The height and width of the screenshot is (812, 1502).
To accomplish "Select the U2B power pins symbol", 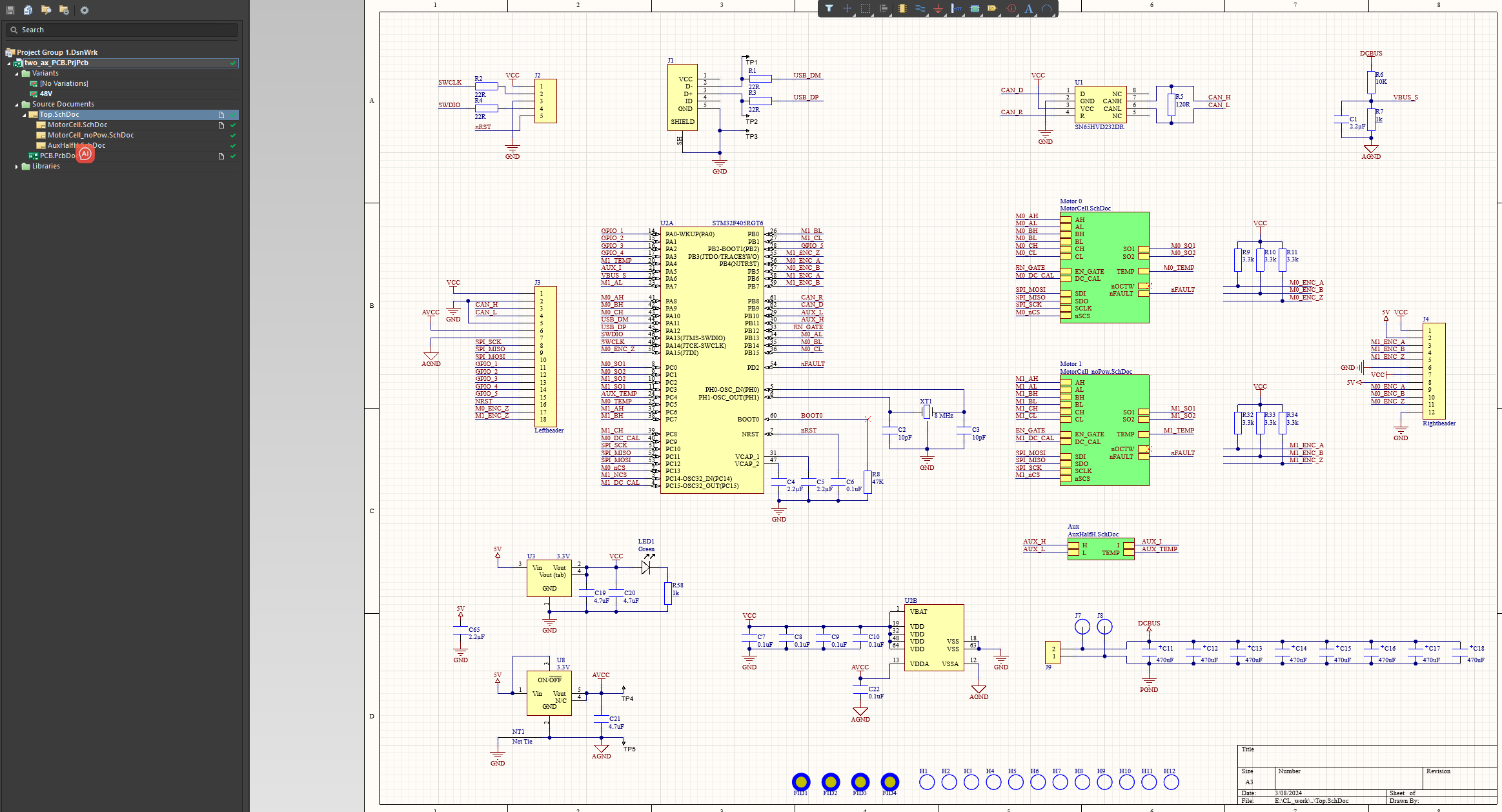I will click(x=934, y=638).
